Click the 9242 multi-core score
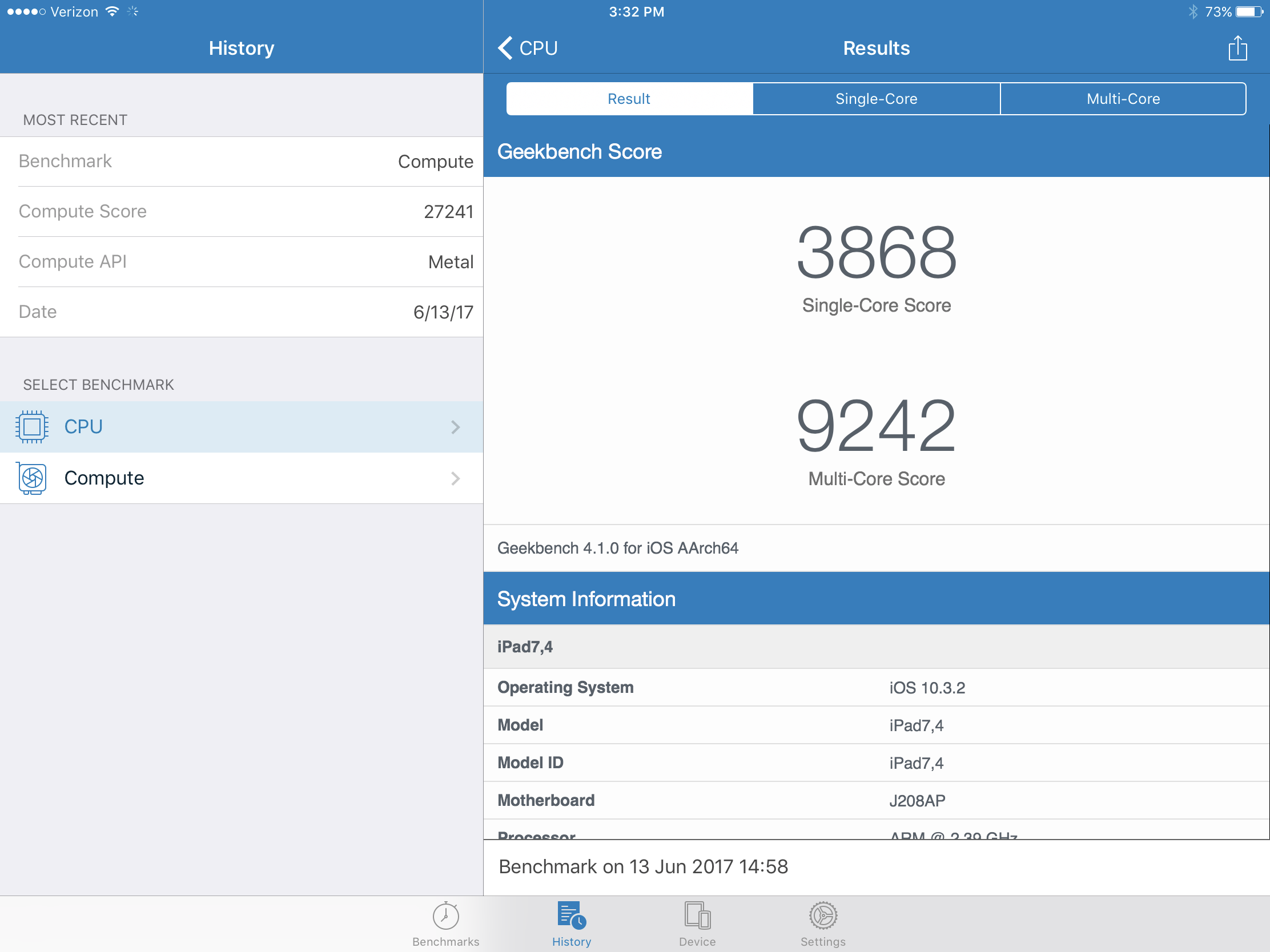1270x952 pixels. point(876,426)
